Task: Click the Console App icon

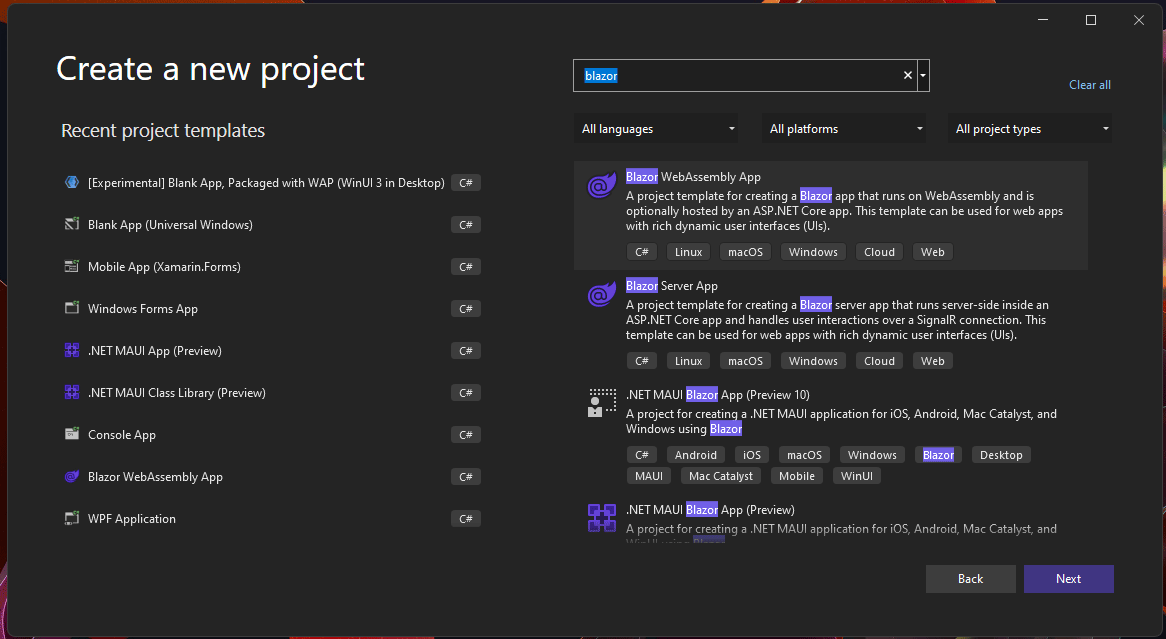Action: (x=72, y=434)
